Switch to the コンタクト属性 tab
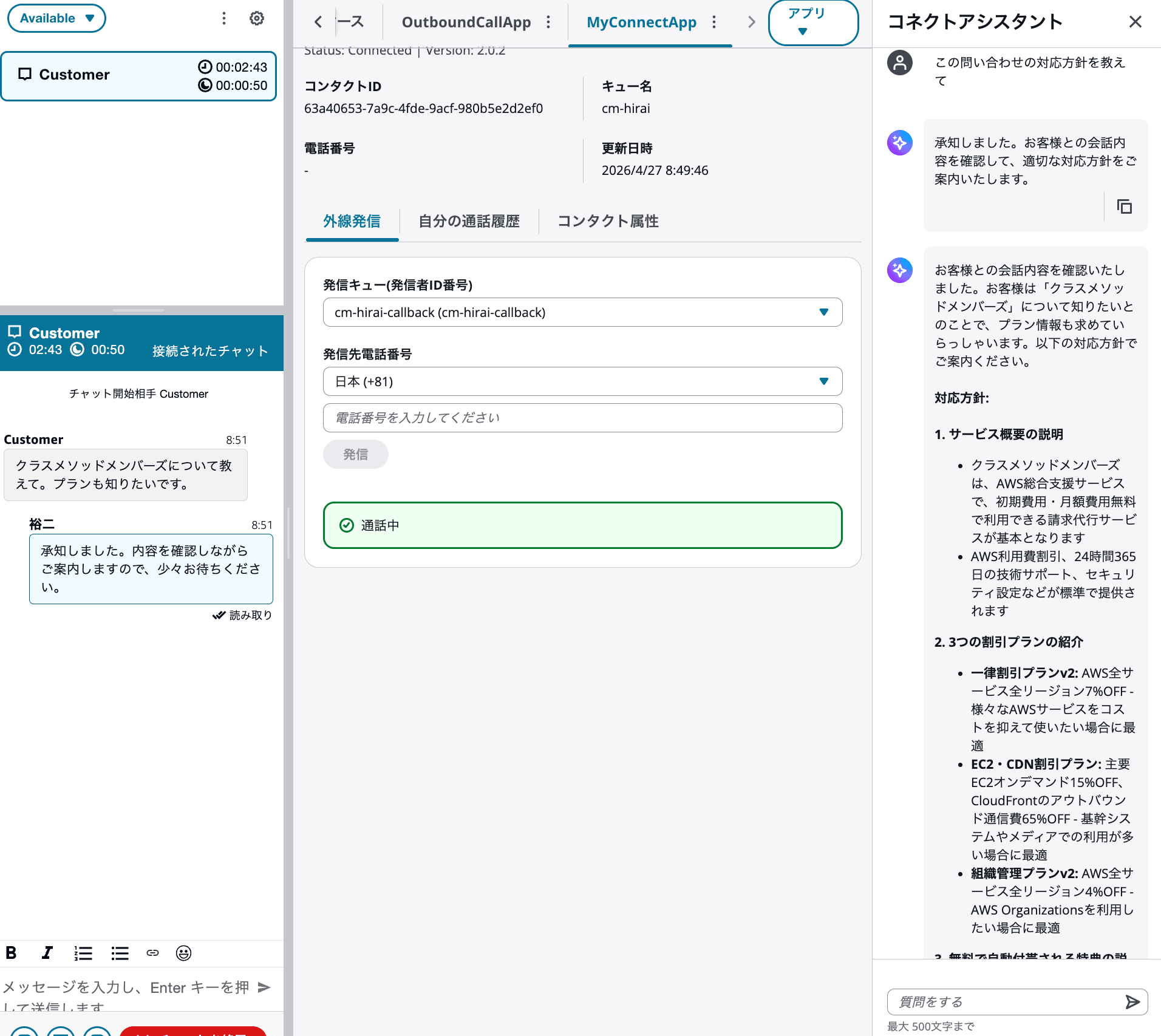Screen dimensions: 1161x1036 (607, 221)
